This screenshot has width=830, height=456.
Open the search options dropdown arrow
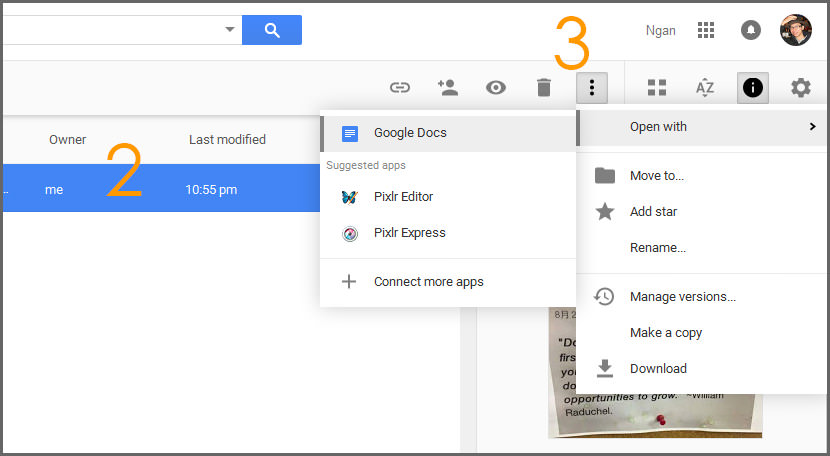(x=230, y=30)
